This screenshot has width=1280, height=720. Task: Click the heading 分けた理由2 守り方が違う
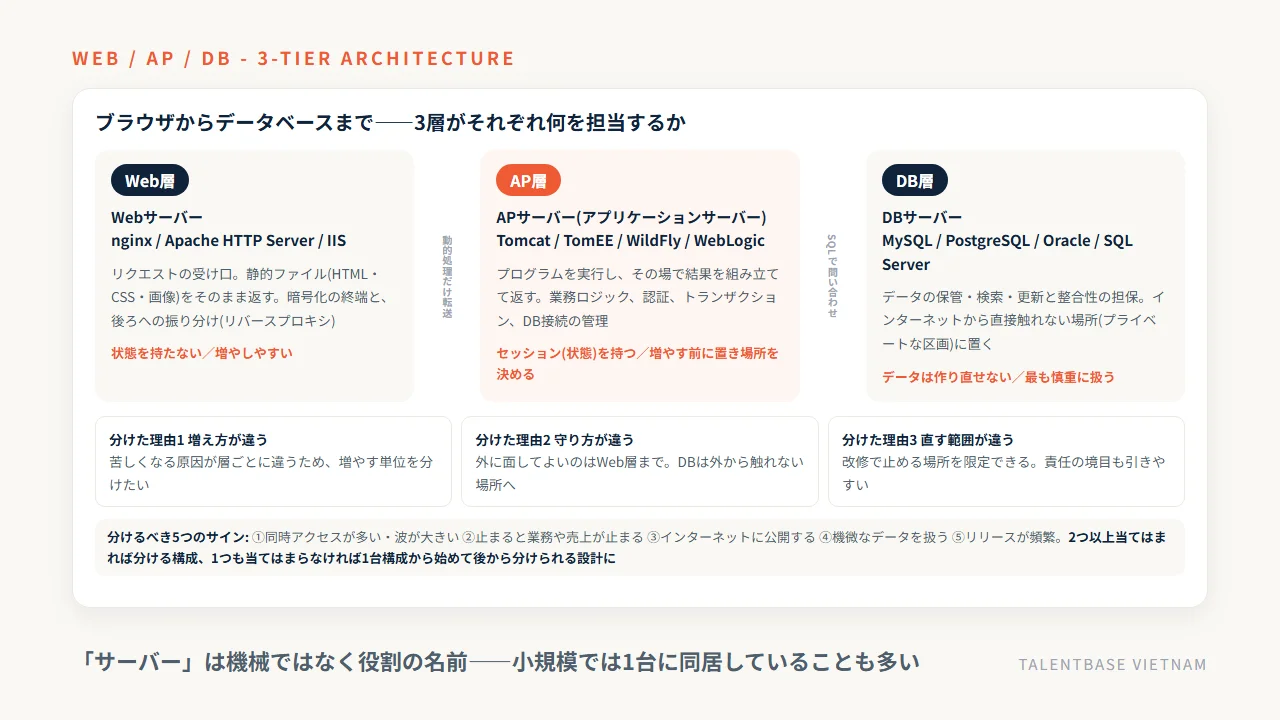click(x=555, y=440)
